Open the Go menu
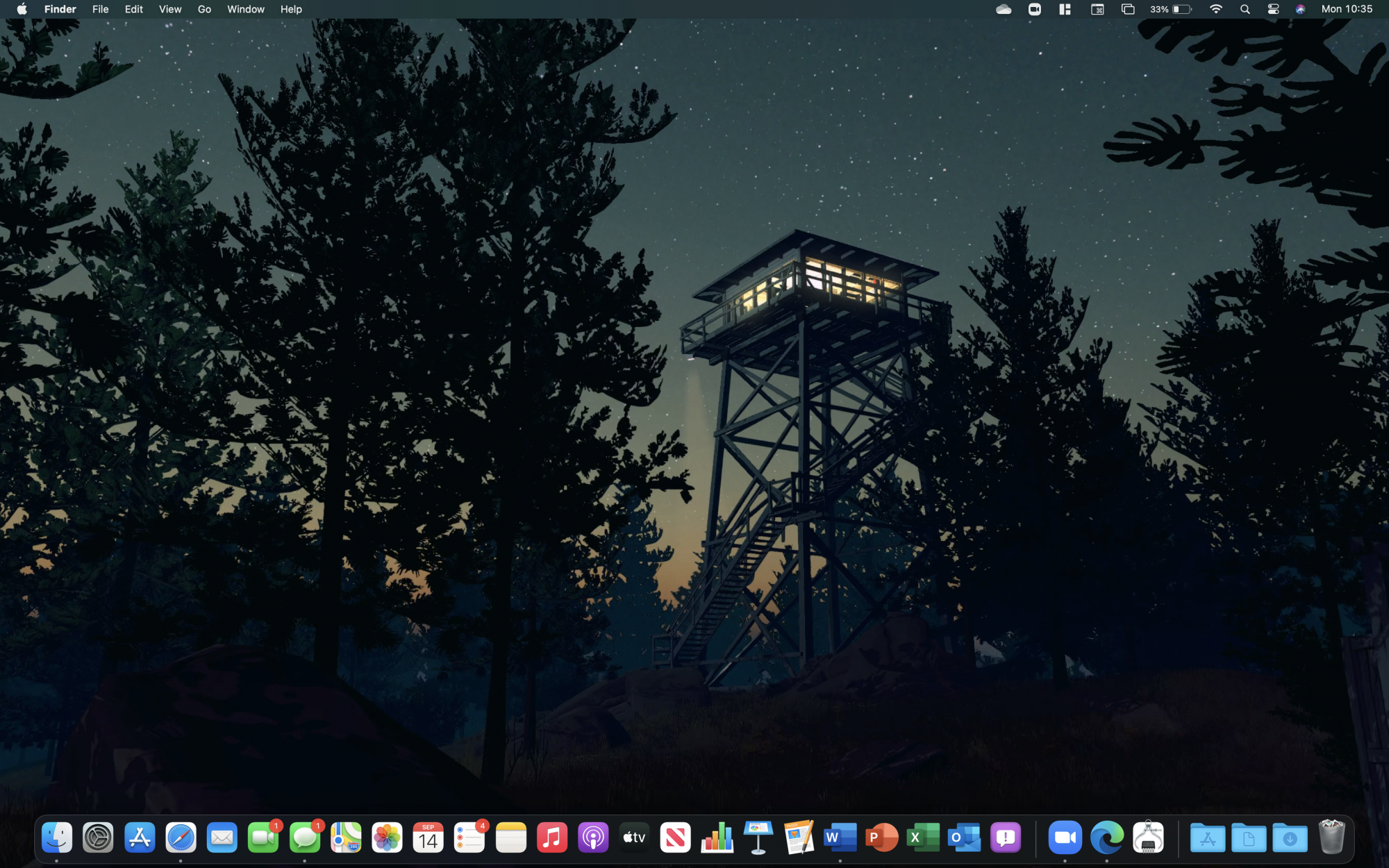This screenshot has height=868, width=1389. 204,9
